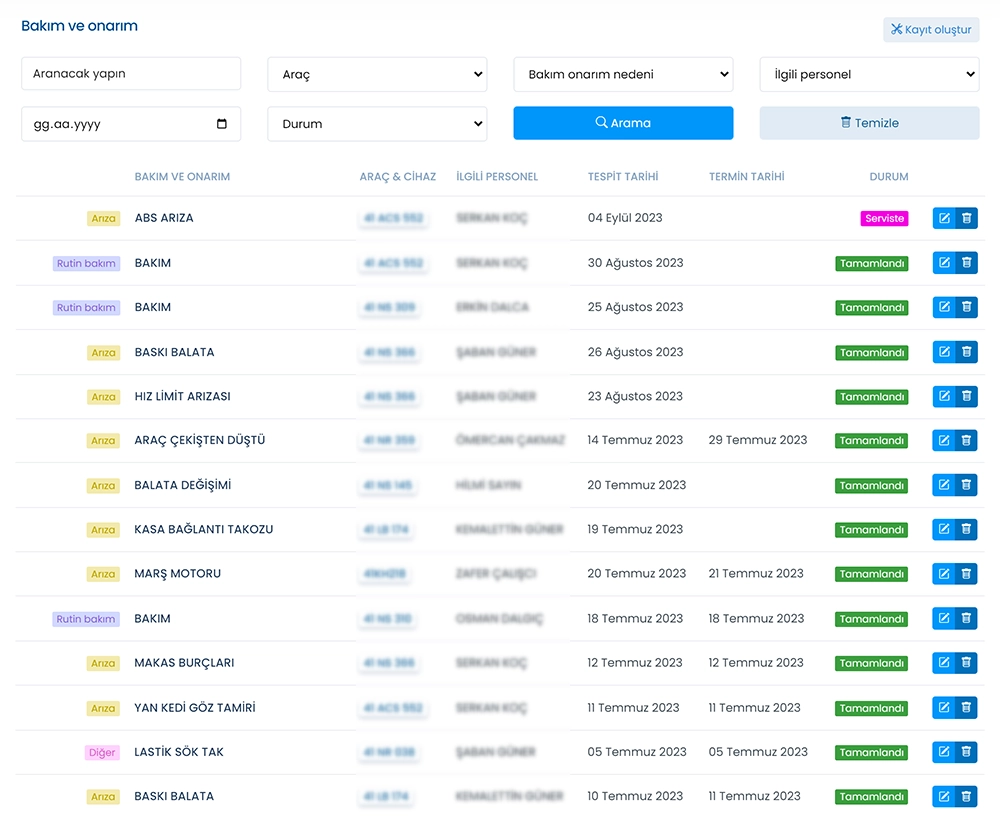Click the Arama search button

(x=623, y=123)
